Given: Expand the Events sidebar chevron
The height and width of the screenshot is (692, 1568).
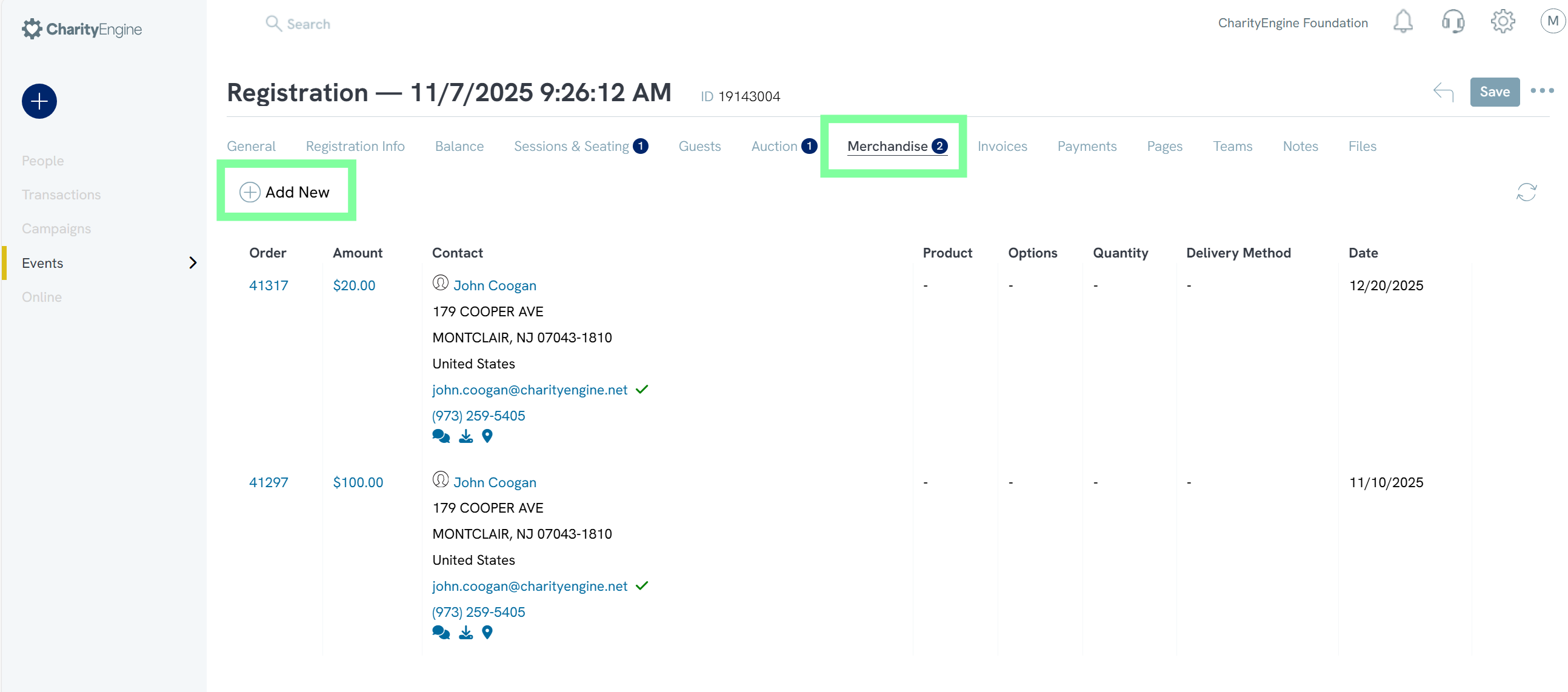Looking at the screenshot, I should 193,263.
